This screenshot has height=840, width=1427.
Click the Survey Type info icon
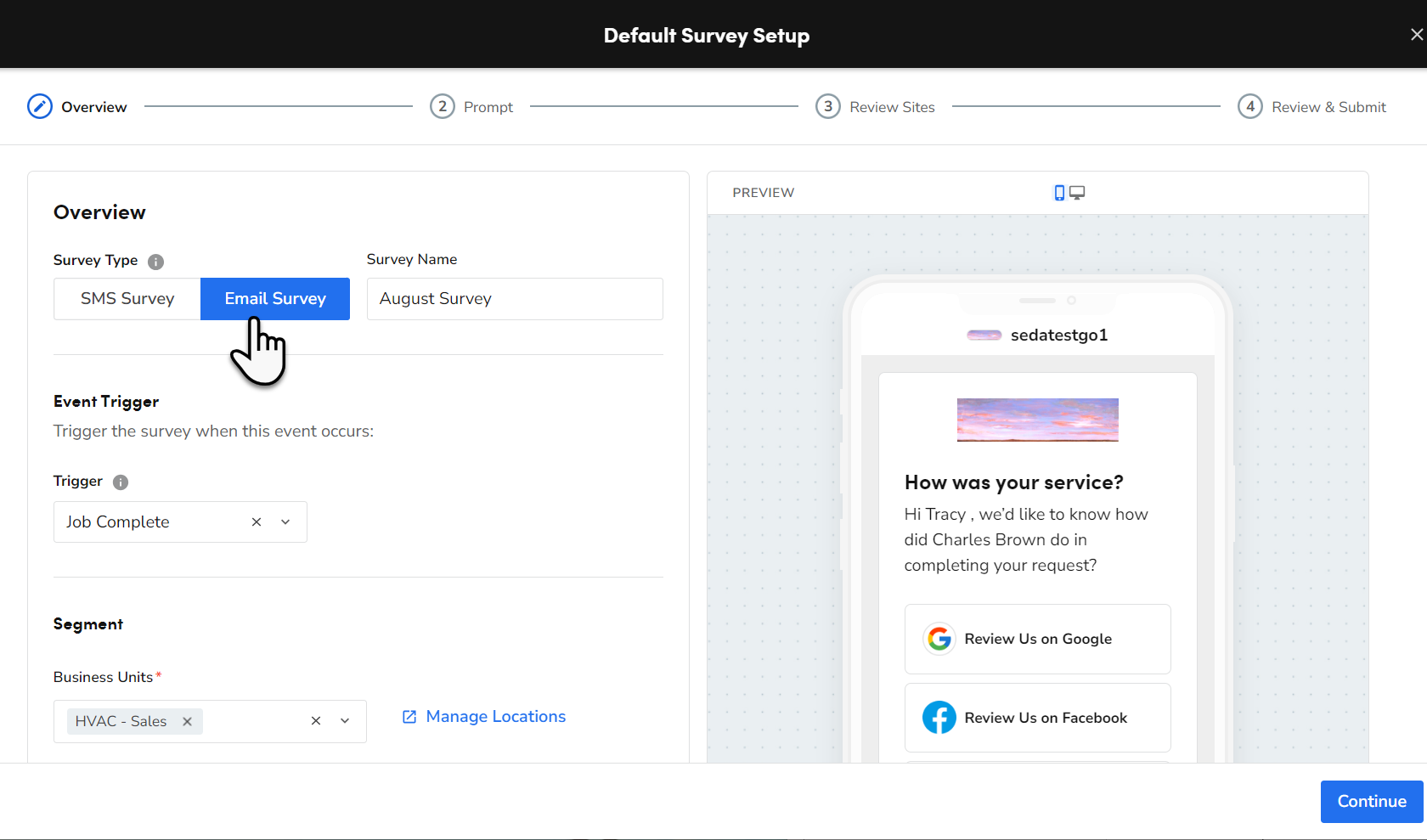[156, 262]
